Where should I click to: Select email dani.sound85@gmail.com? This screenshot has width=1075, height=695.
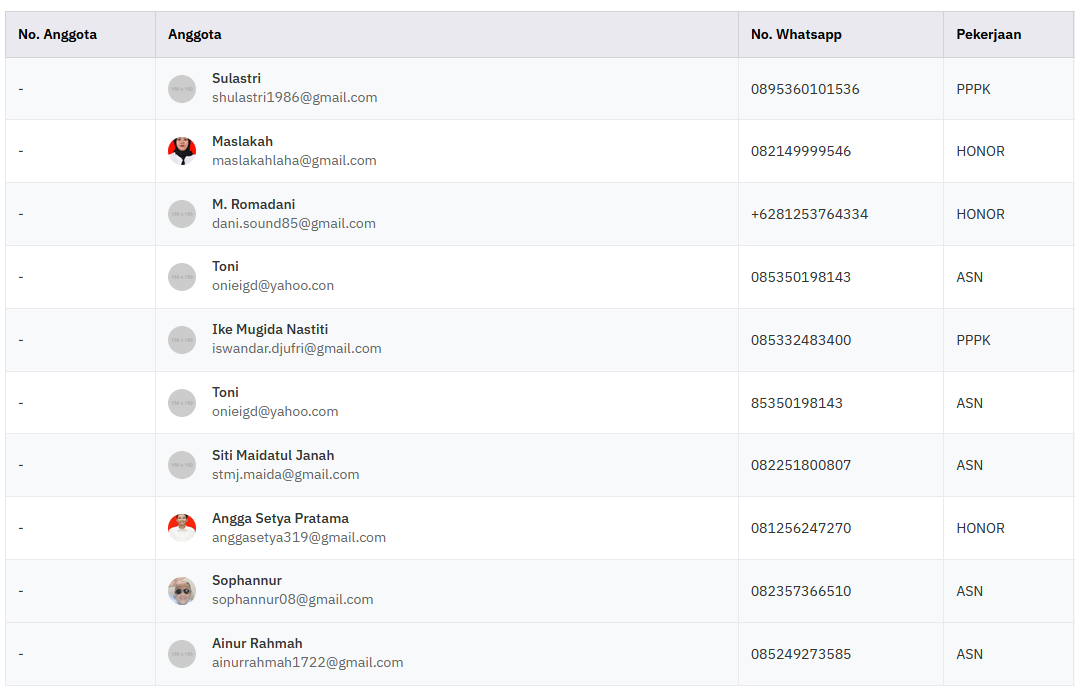tap(294, 223)
